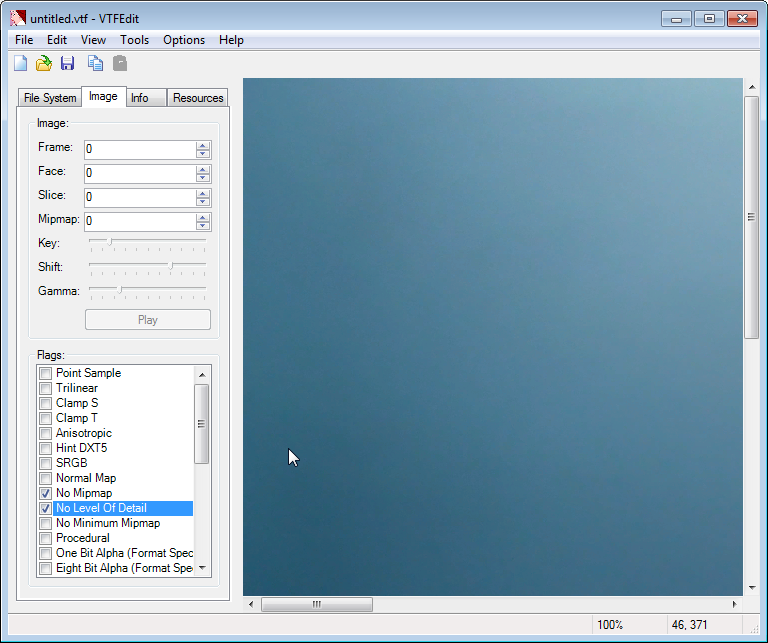Viewport: 768px width, 643px height.
Task: Maximize the VTFEdit window
Action: (709, 19)
